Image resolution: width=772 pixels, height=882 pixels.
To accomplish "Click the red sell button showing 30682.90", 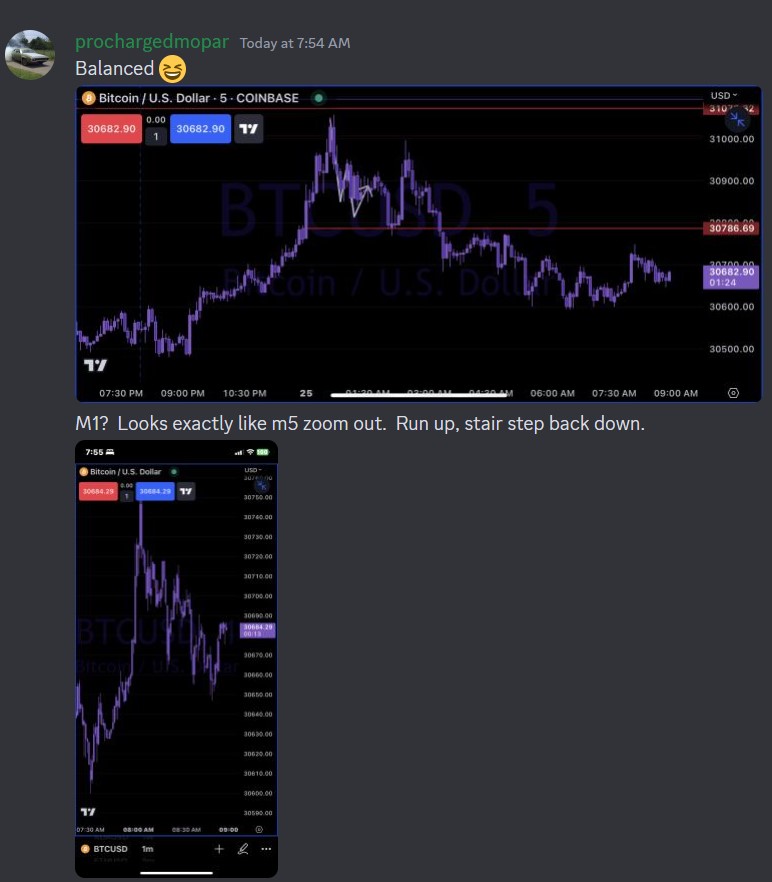I will [x=111, y=128].
